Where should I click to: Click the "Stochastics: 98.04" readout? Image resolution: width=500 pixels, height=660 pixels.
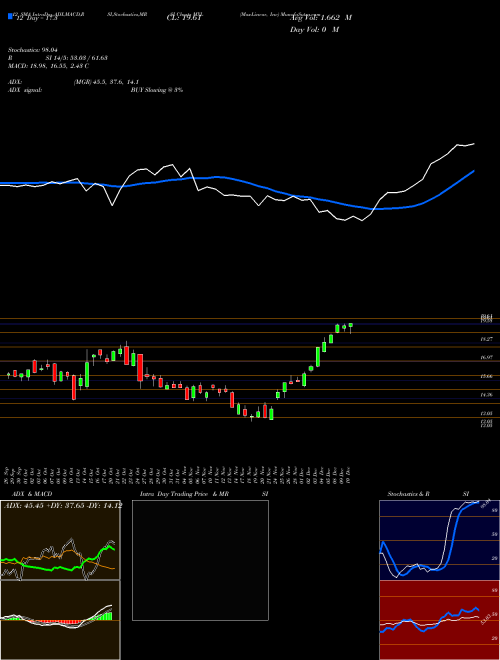pyautogui.click(x=32, y=50)
